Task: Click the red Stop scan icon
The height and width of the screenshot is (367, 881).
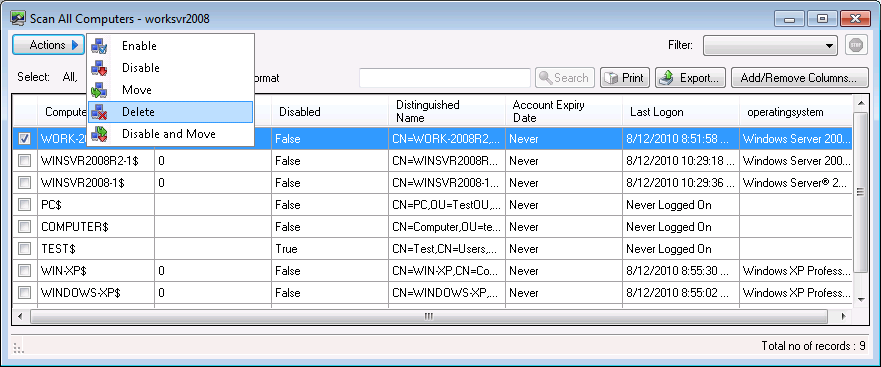Action: (x=856, y=46)
